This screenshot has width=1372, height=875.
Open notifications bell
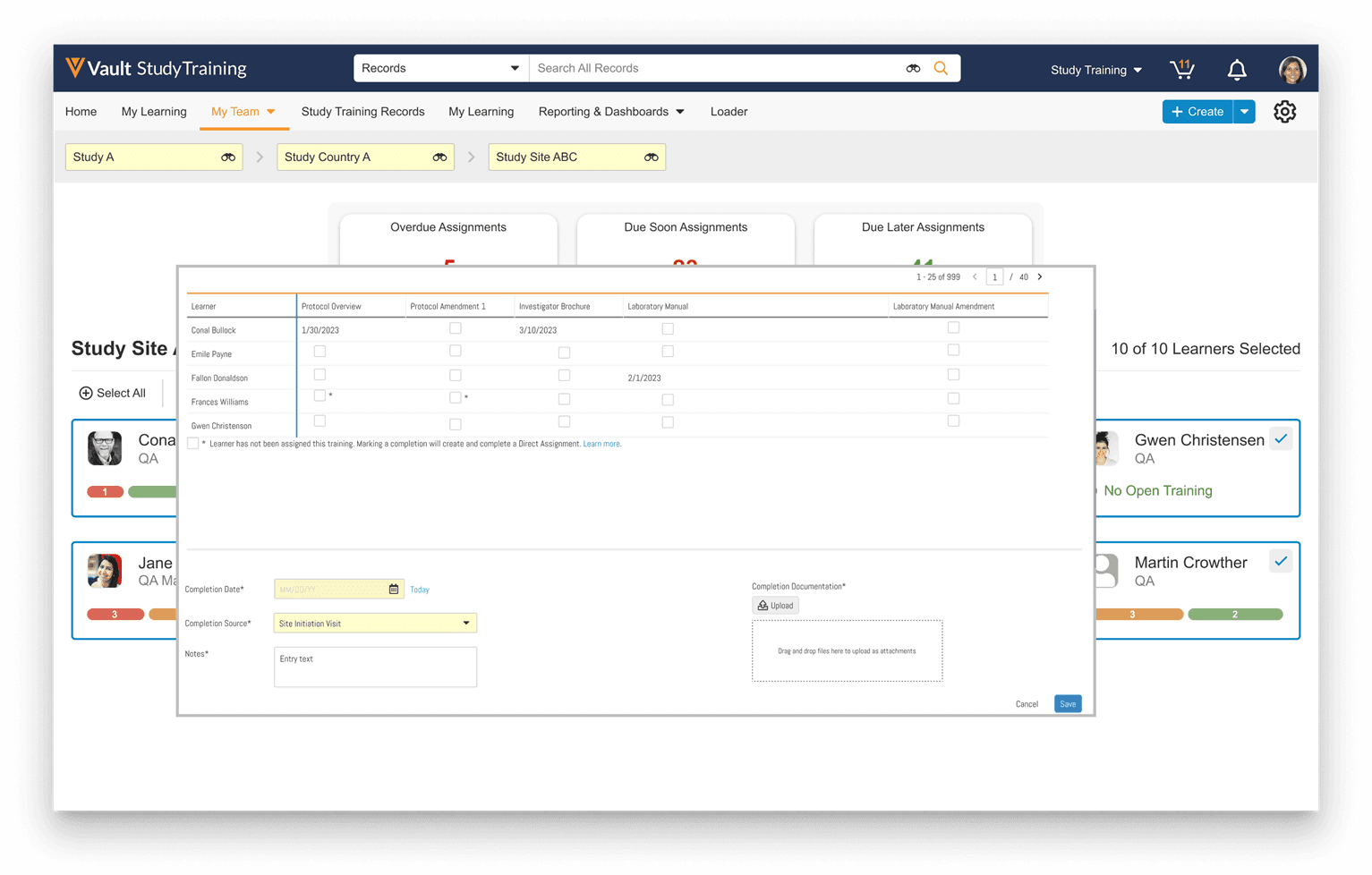point(1237,69)
